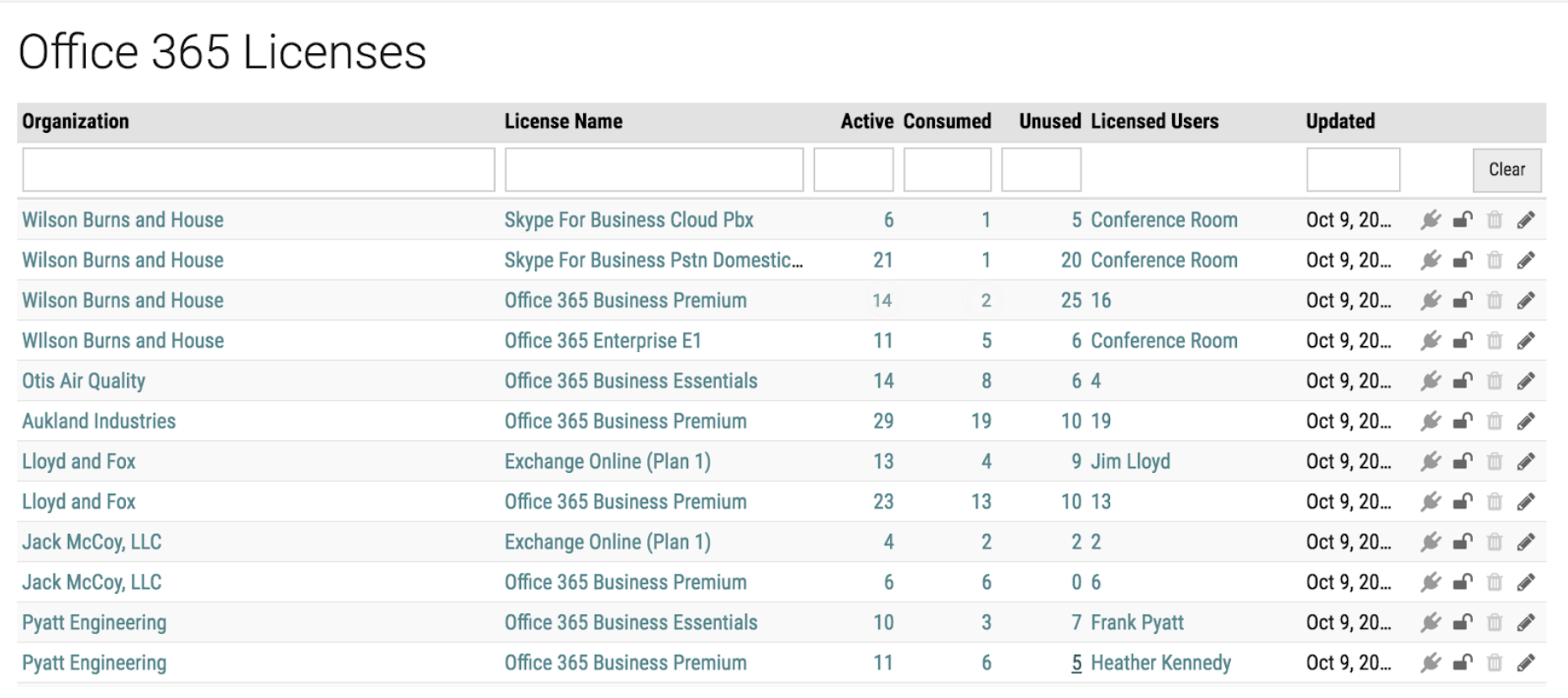Click pencil icon in Frank Pyatt row
The image size is (1568, 698).
[1526, 622]
